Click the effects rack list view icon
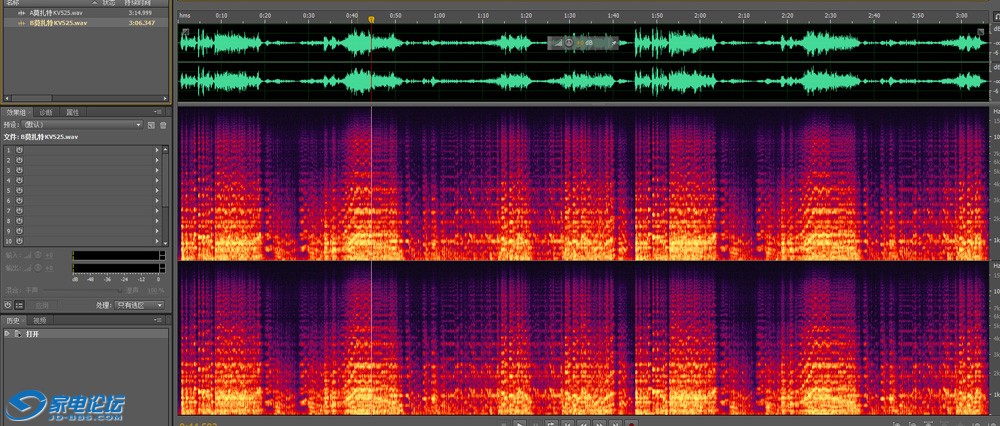This screenshot has height=426, width=1000. [x=20, y=305]
